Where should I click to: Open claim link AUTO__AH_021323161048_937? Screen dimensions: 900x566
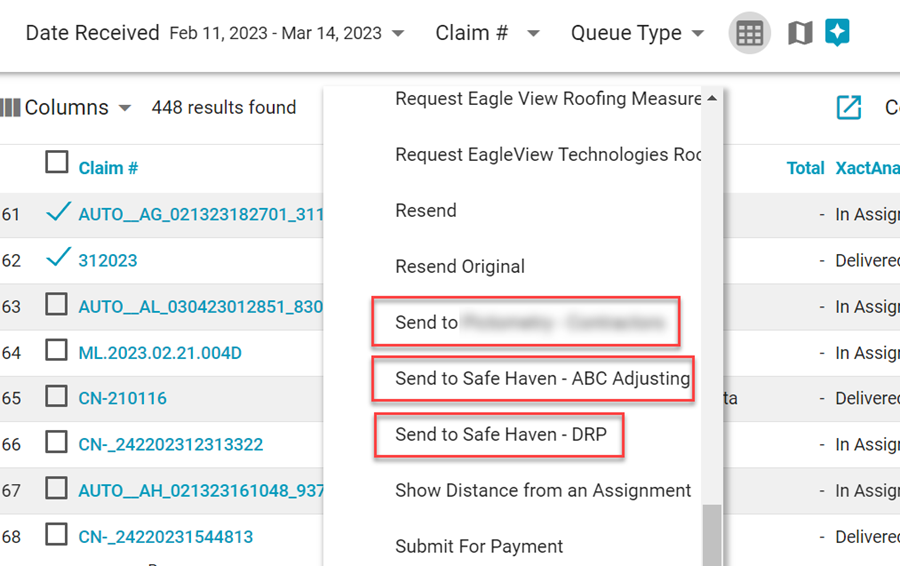(x=201, y=490)
